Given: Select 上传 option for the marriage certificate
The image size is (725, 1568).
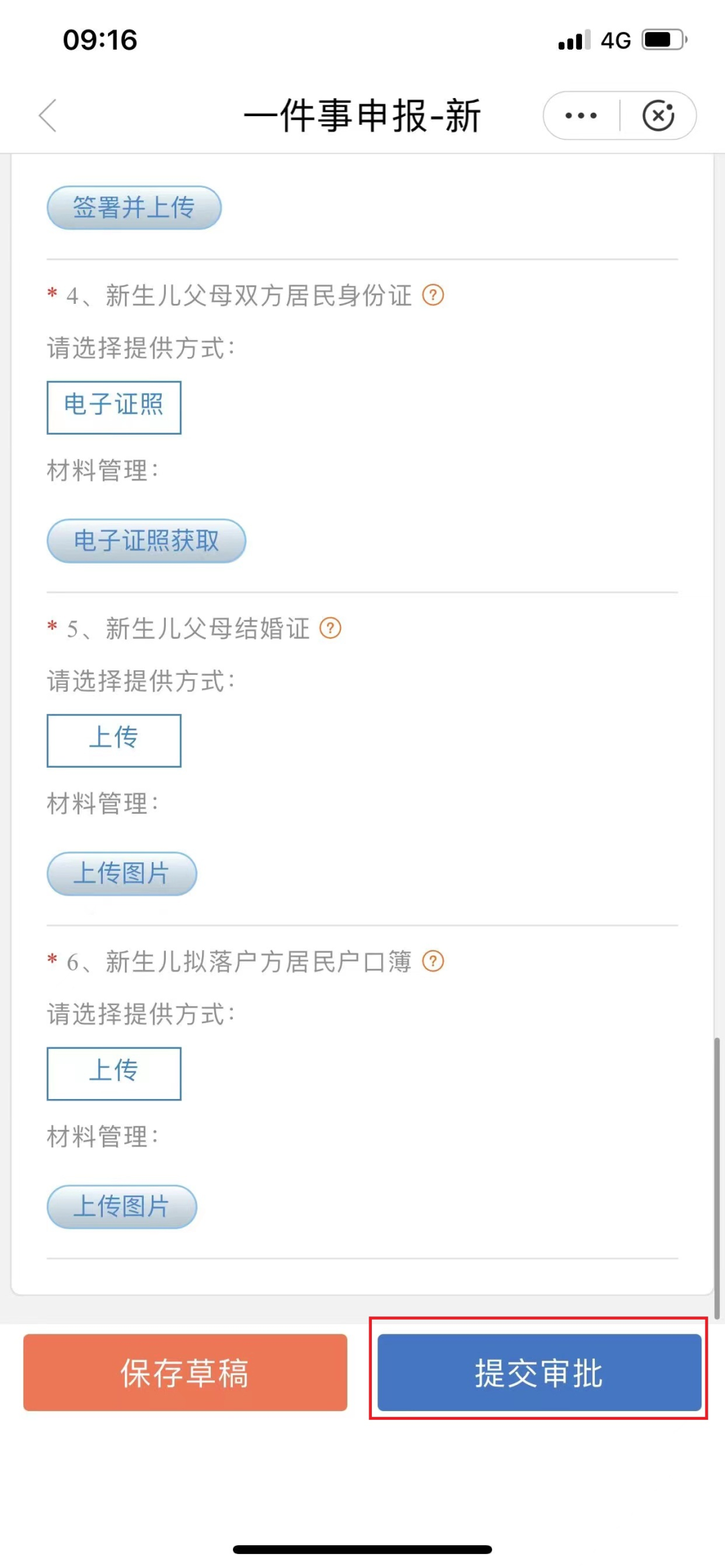Looking at the screenshot, I should click(114, 739).
